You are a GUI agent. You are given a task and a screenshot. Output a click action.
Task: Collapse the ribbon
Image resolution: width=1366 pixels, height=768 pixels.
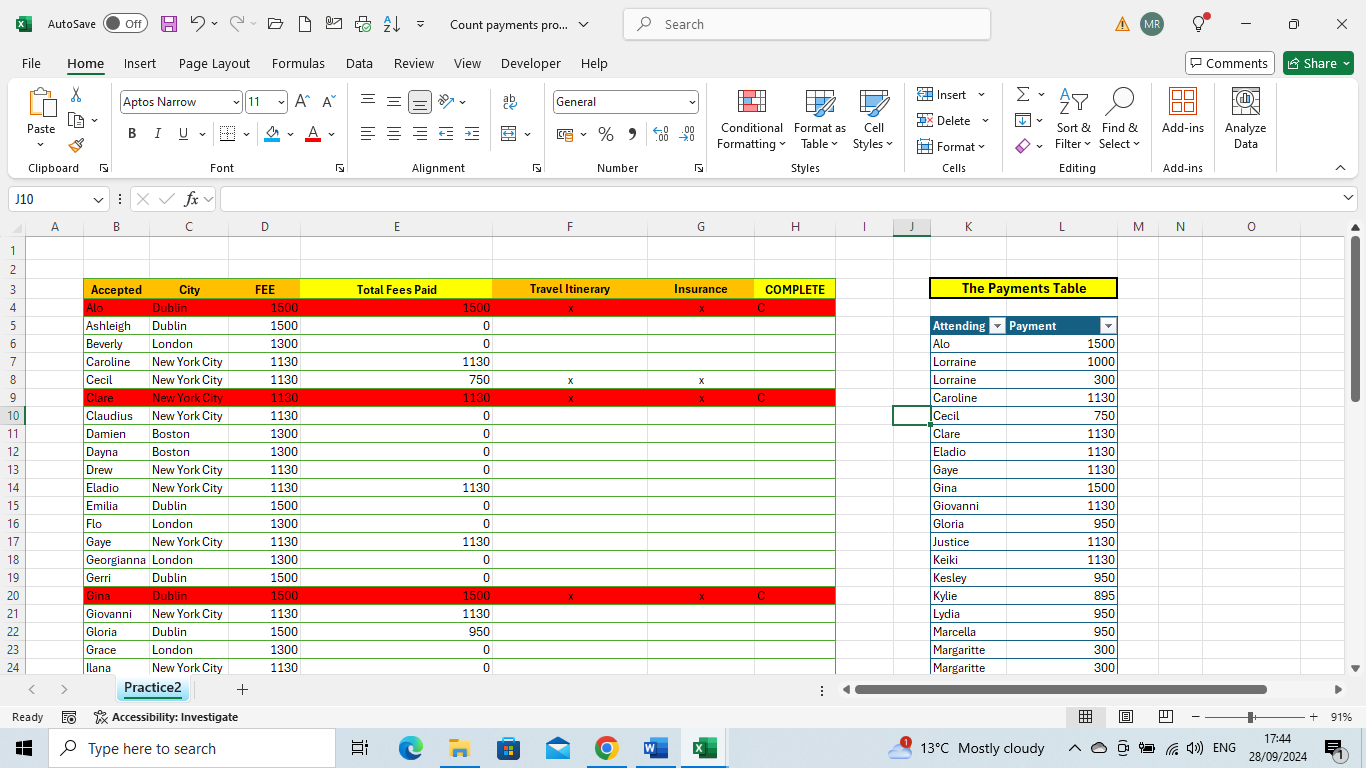[x=1340, y=168]
